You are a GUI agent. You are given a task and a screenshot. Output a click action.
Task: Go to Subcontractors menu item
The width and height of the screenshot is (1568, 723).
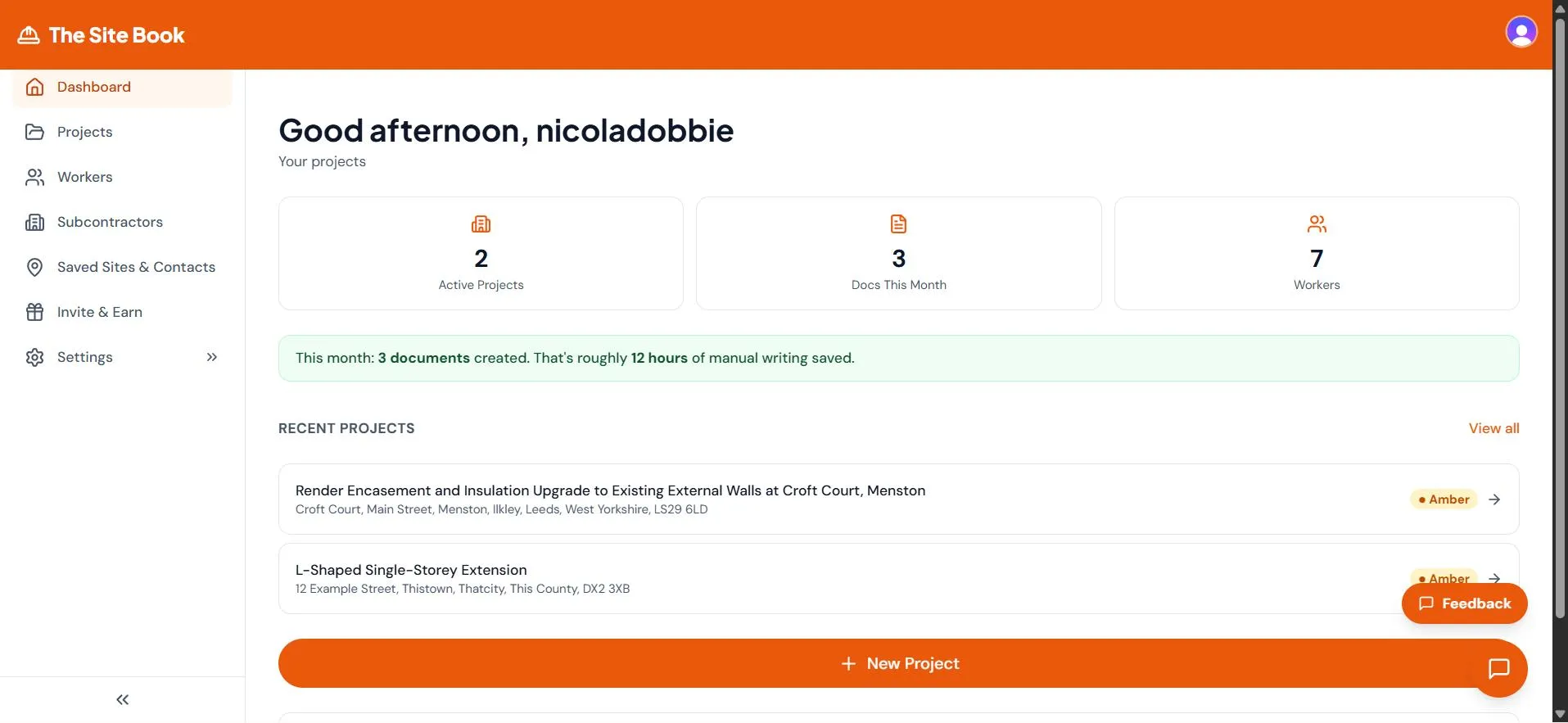coord(110,223)
